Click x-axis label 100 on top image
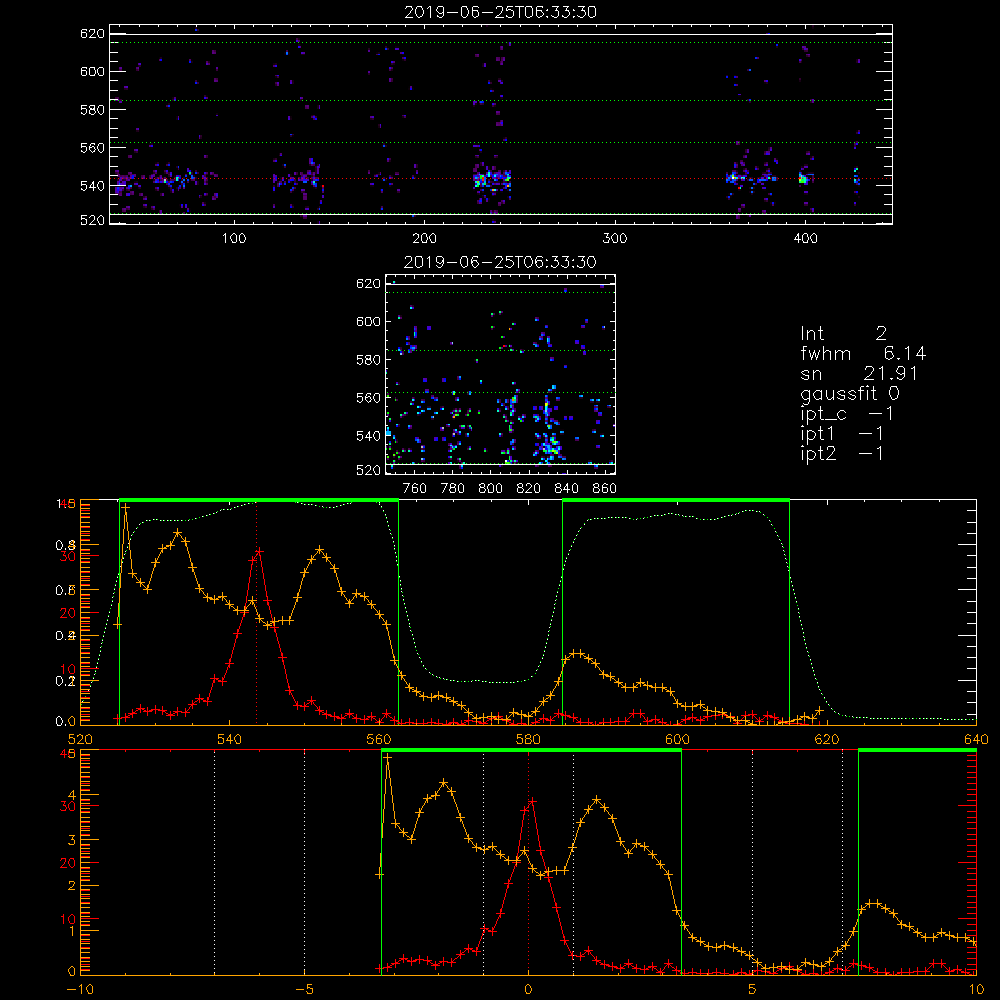The height and width of the screenshot is (1000, 1000). point(234,238)
